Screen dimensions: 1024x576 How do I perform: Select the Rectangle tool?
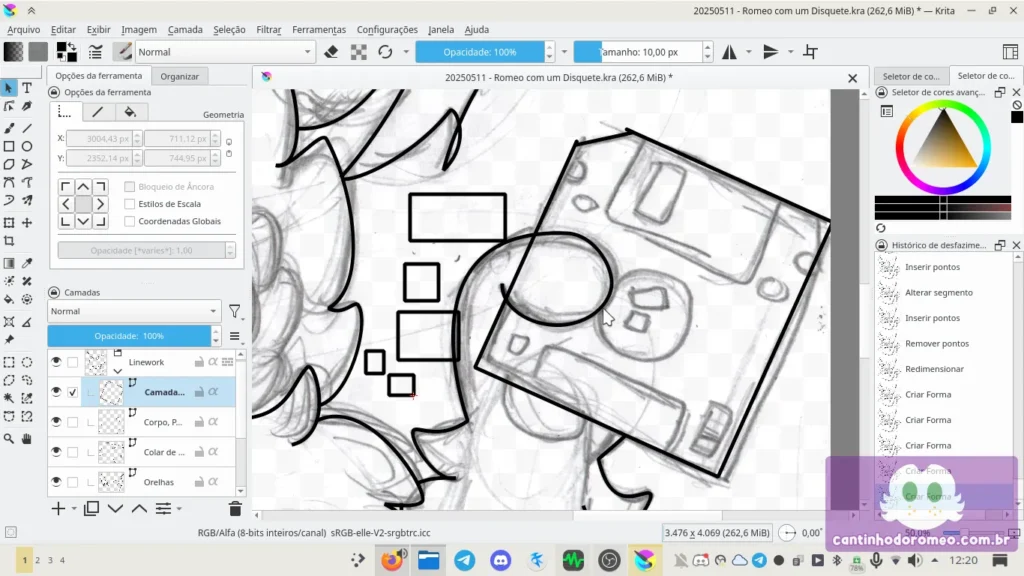tap(9, 146)
